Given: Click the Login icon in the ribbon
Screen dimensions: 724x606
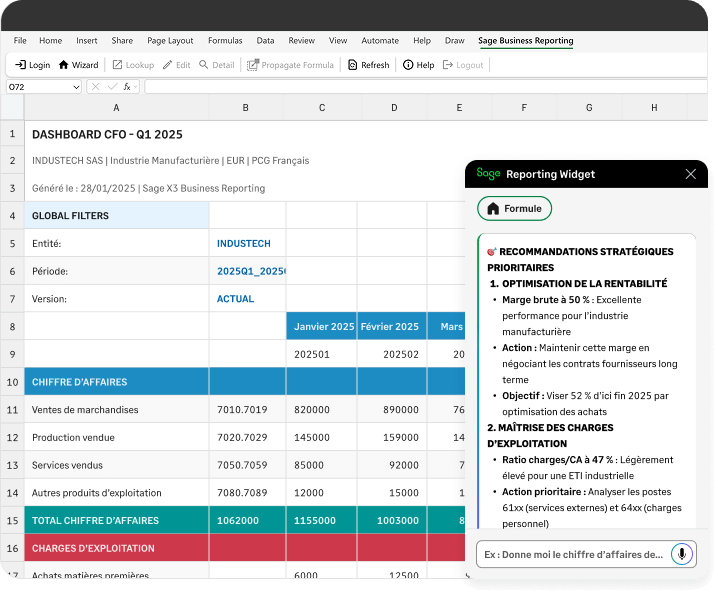Looking at the screenshot, I should click(x=20, y=65).
